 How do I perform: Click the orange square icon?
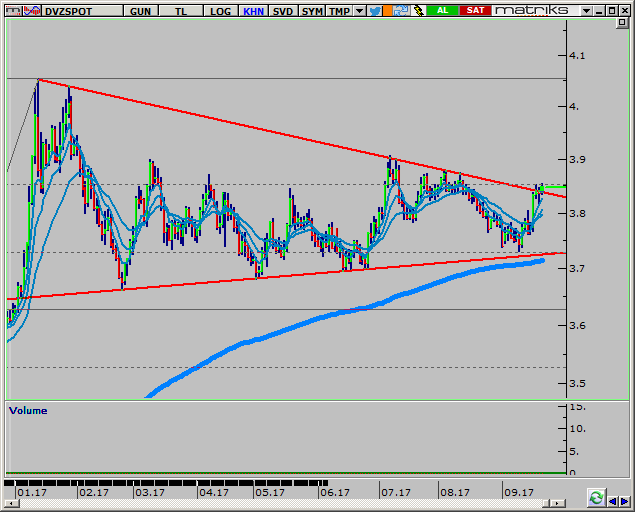click(x=388, y=11)
